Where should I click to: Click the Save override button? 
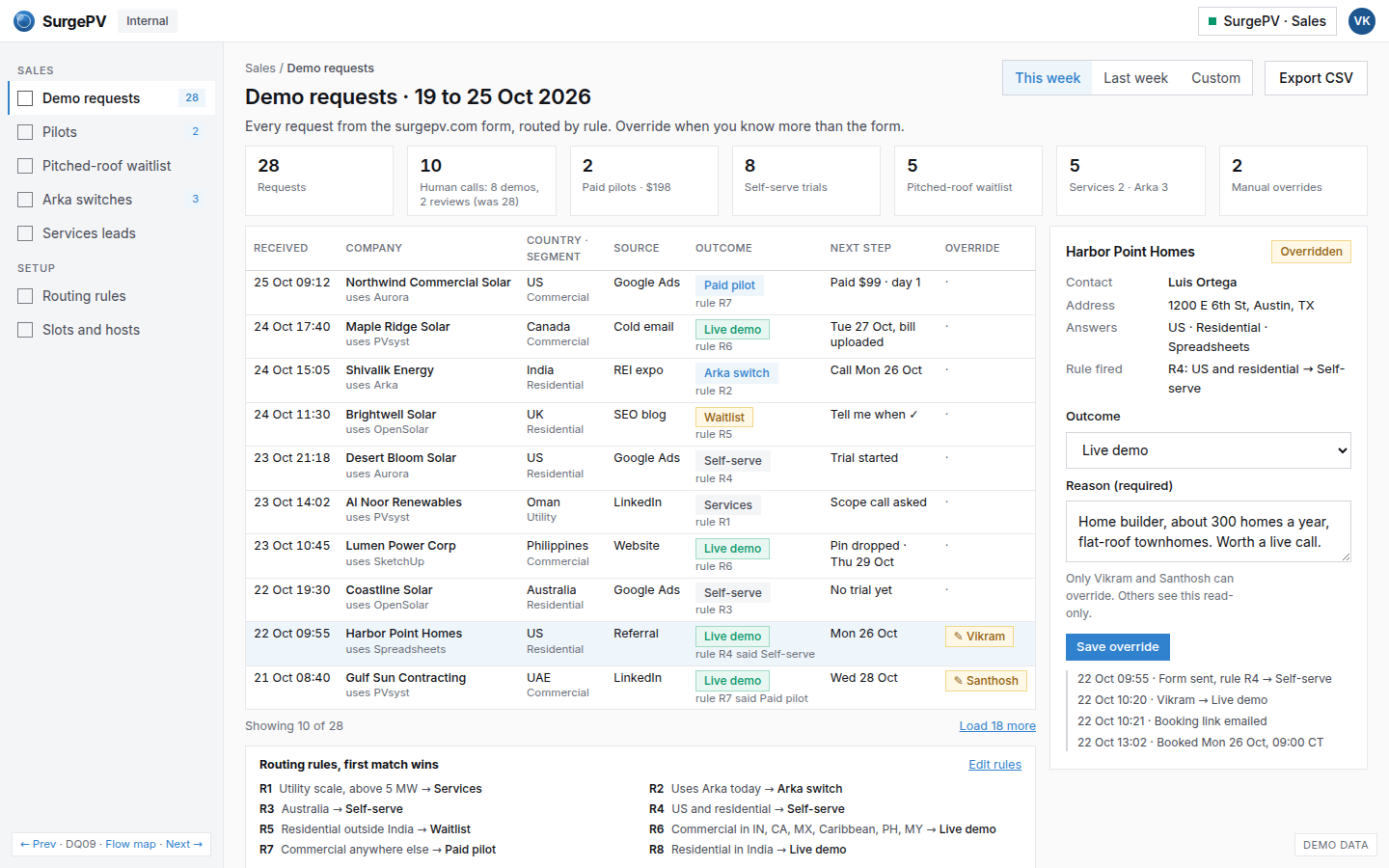click(1117, 647)
